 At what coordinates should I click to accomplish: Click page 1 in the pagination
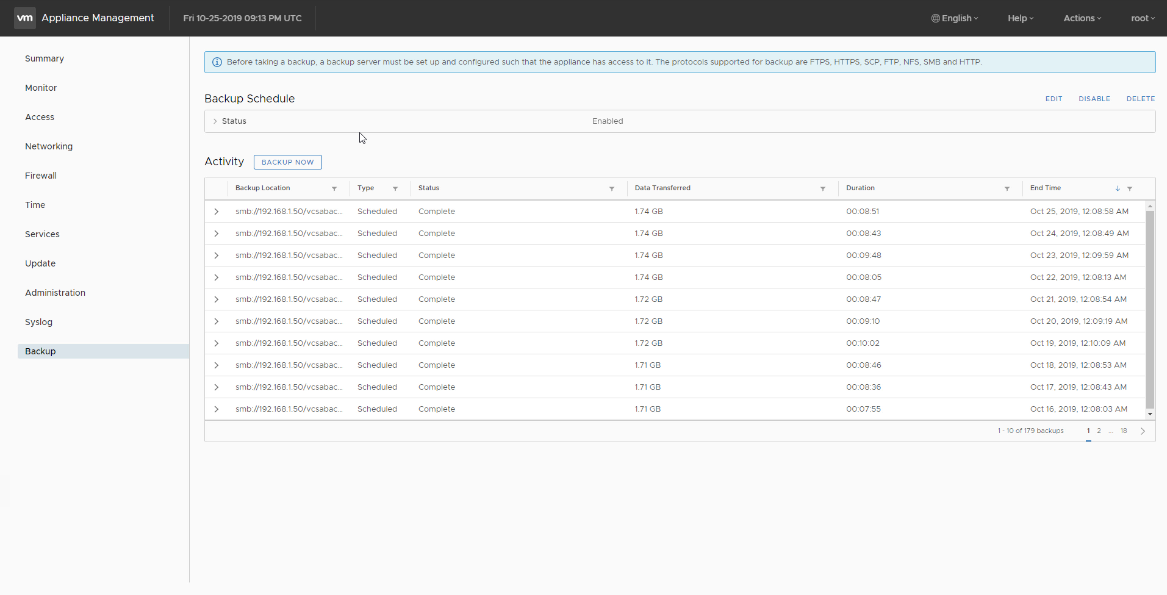click(1088, 430)
